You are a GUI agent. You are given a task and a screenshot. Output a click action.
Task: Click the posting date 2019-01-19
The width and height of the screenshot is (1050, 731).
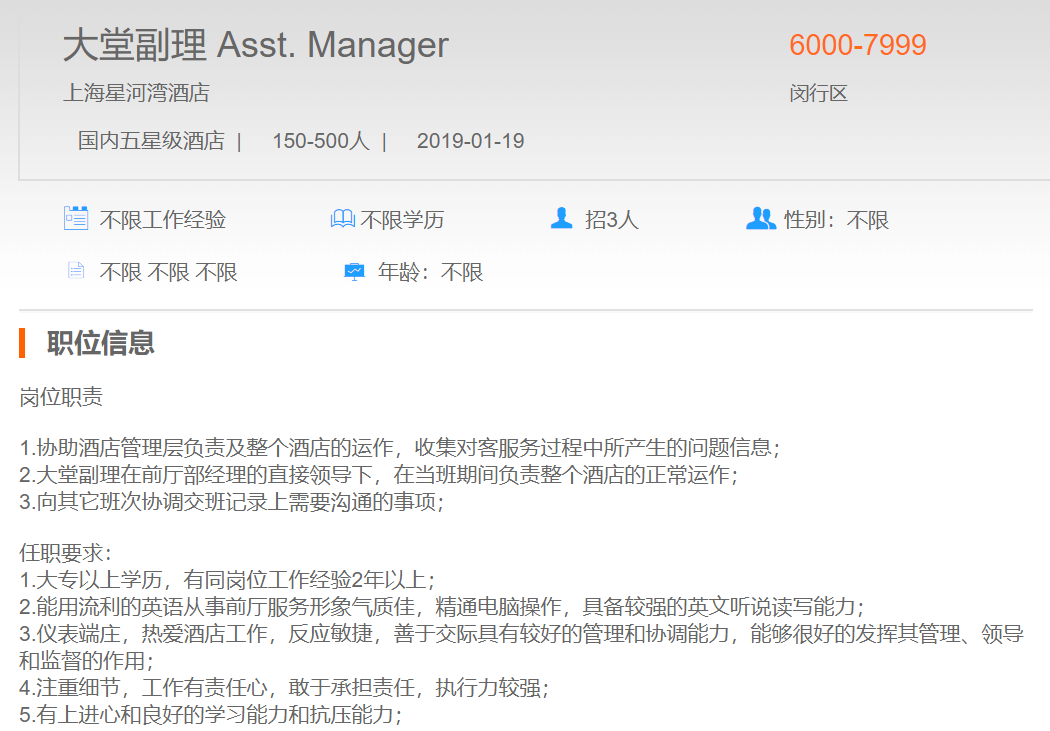coord(470,141)
